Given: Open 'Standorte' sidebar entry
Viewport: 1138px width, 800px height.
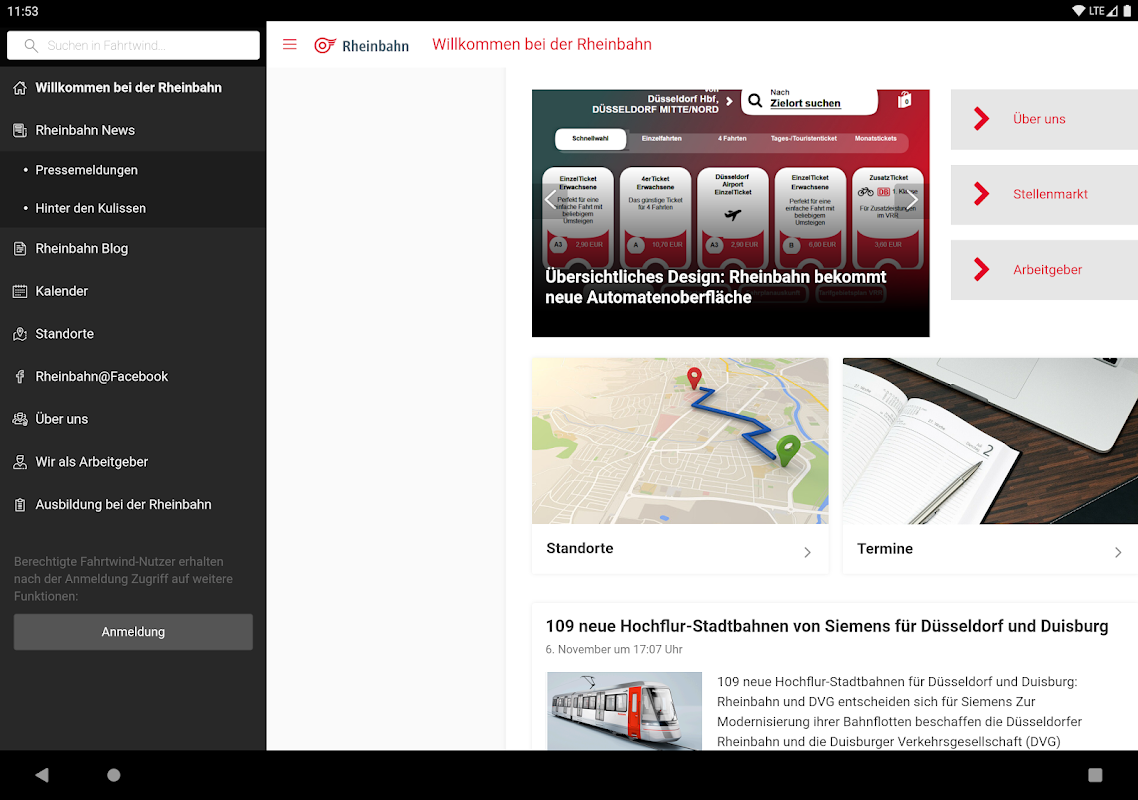Looking at the screenshot, I should pos(133,334).
